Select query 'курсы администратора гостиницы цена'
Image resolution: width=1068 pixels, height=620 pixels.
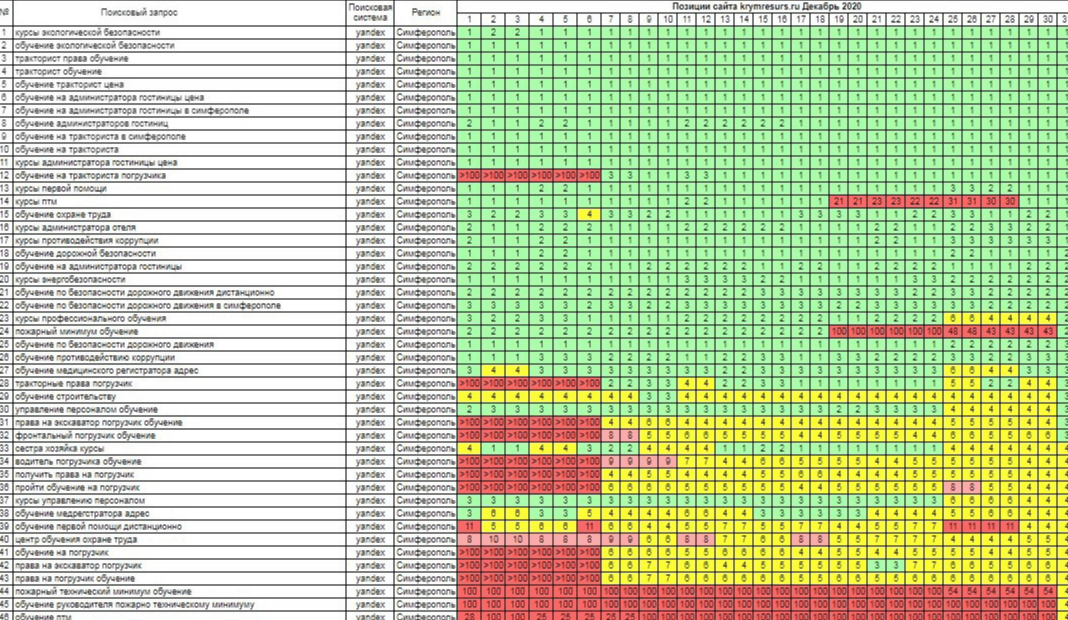tap(96, 162)
